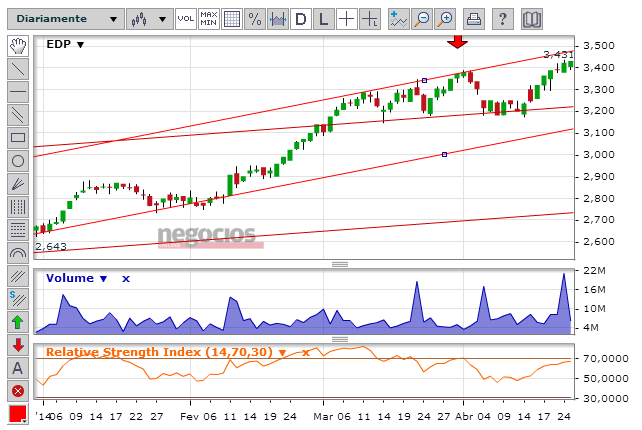Add an indicator with the plus-line icon
Screen dimensions: 642x430
coord(398,19)
